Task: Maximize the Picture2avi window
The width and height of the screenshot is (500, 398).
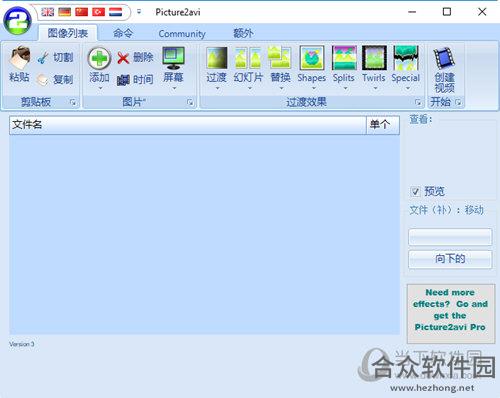Action: [447, 12]
